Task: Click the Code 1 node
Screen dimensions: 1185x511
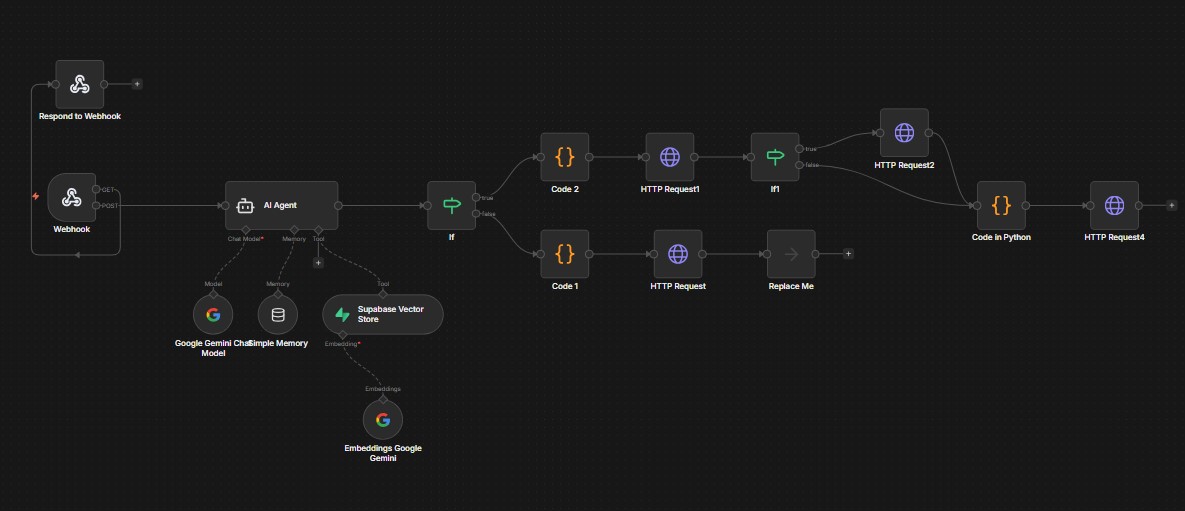Action: pyautogui.click(x=565, y=254)
